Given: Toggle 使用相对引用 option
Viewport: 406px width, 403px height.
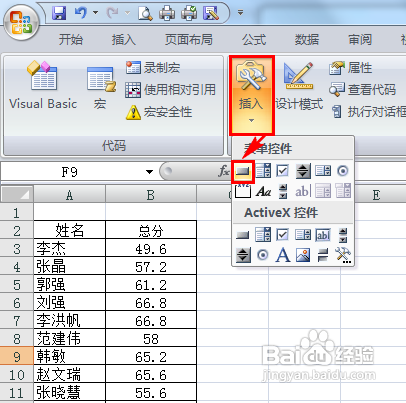Looking at the screenshot, I should click(170, 90).
